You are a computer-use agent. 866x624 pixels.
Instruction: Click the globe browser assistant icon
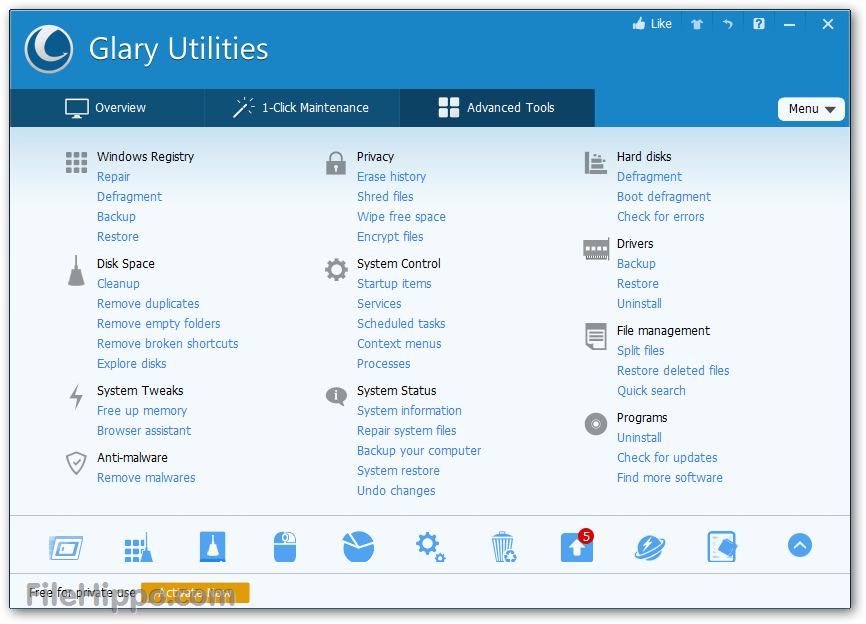(x=649, y=546)
